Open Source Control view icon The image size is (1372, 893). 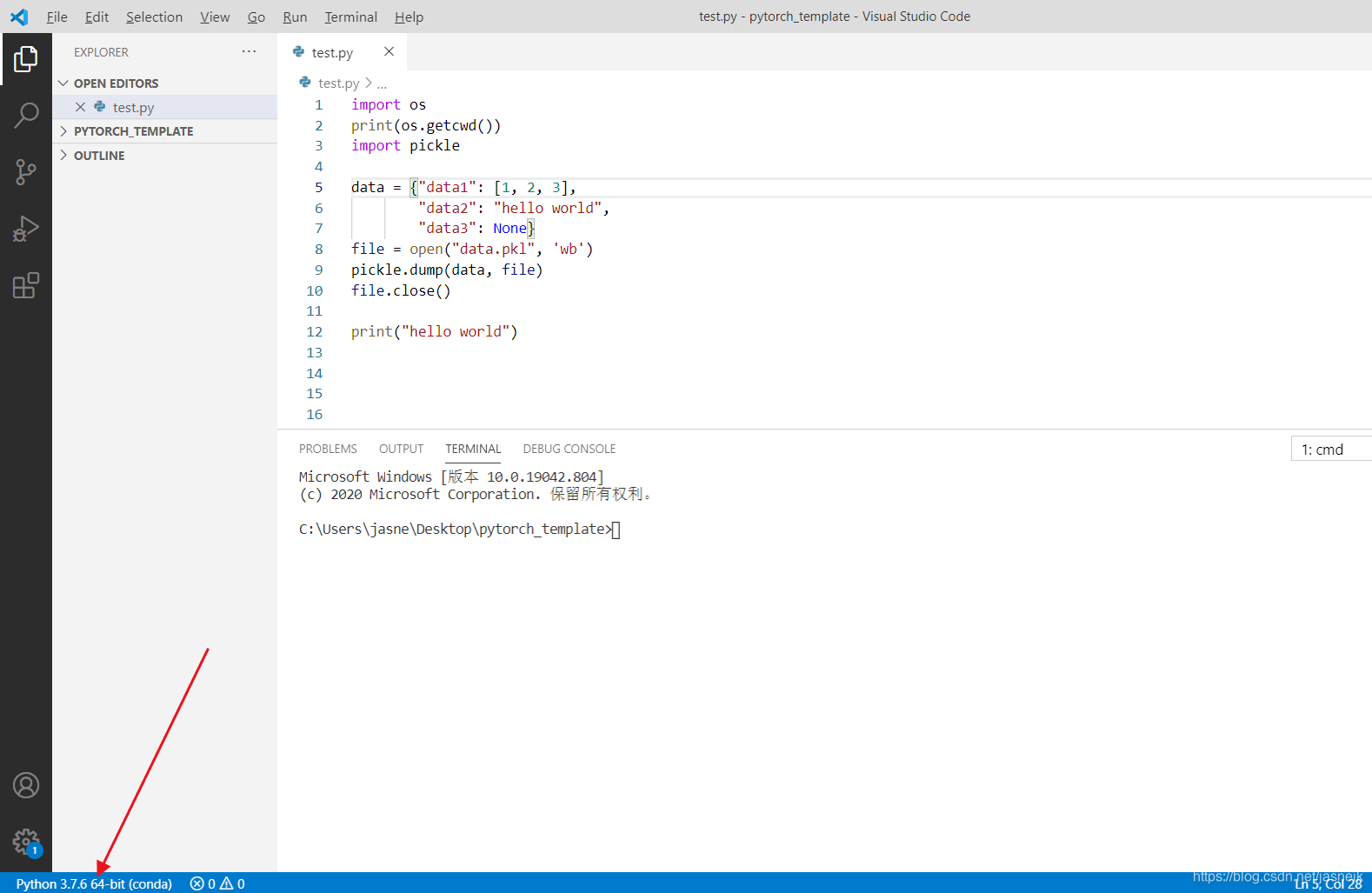(26, 171)
